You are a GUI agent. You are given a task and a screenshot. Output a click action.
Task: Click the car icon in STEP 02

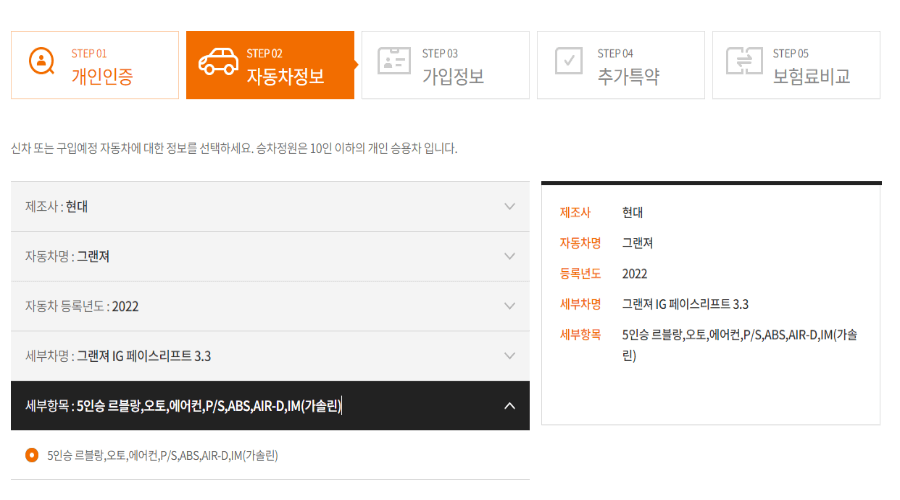coord(218,61)
